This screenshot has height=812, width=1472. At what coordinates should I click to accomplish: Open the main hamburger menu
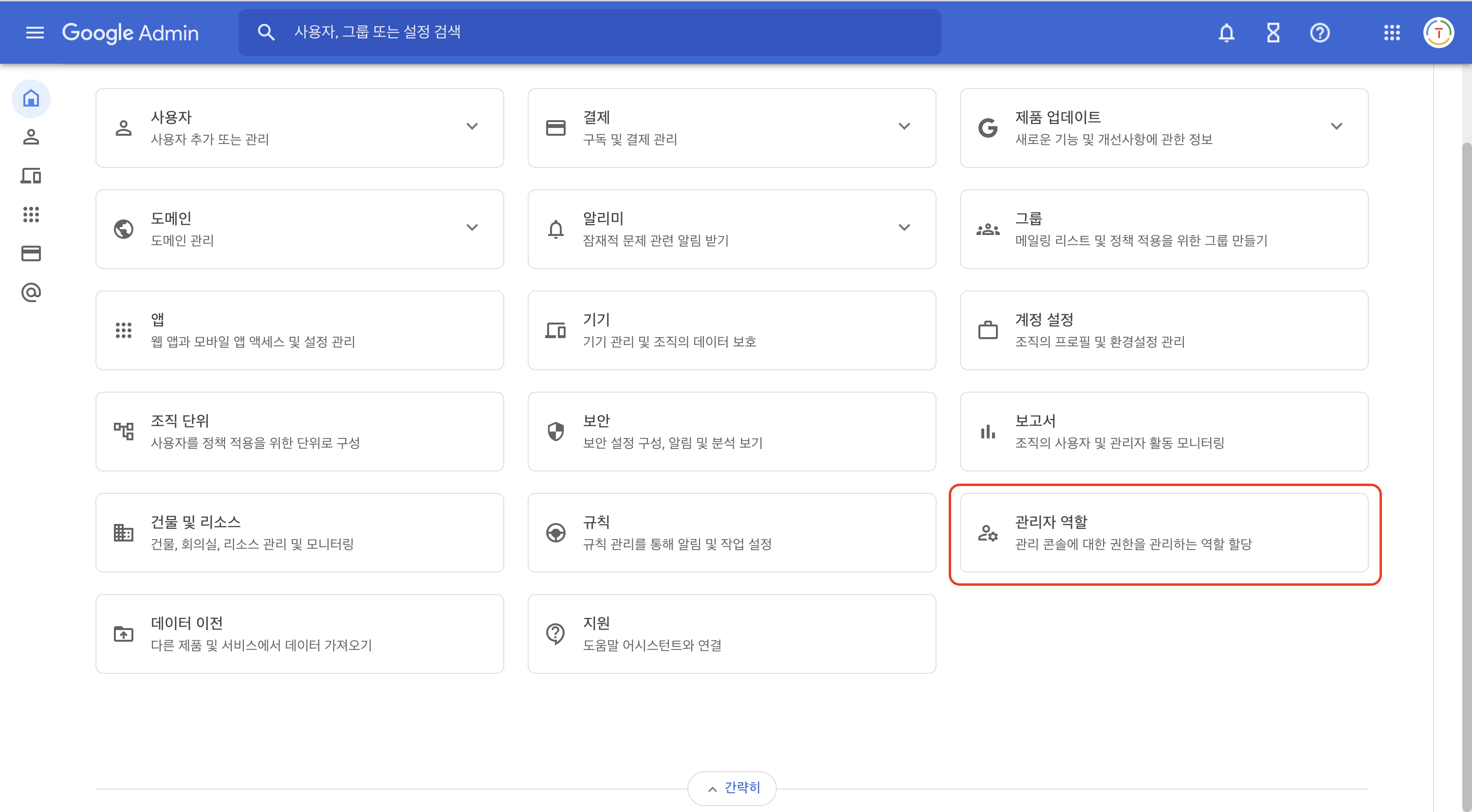[35, 33]
